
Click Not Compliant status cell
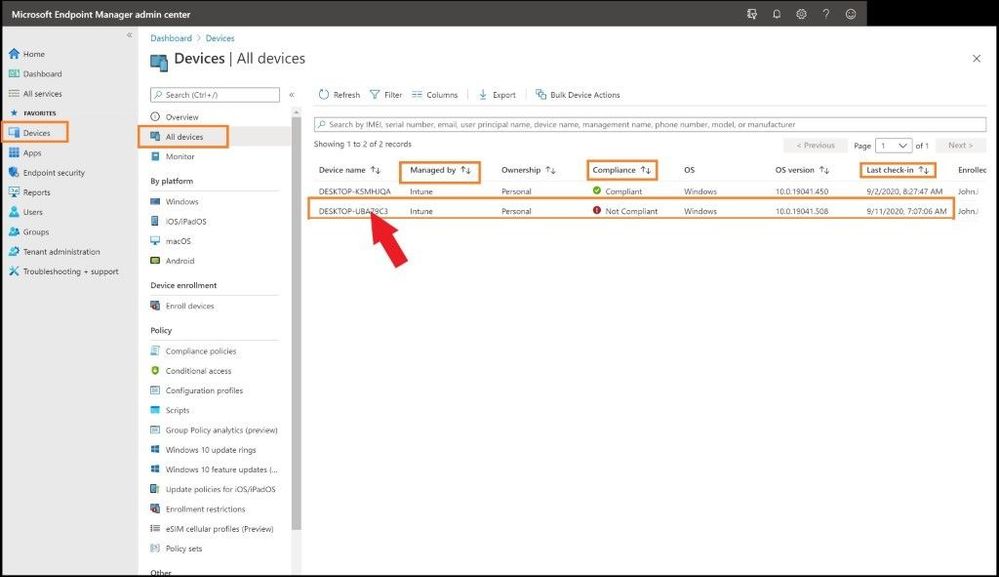pyautogui.click(x=625, y=211)
